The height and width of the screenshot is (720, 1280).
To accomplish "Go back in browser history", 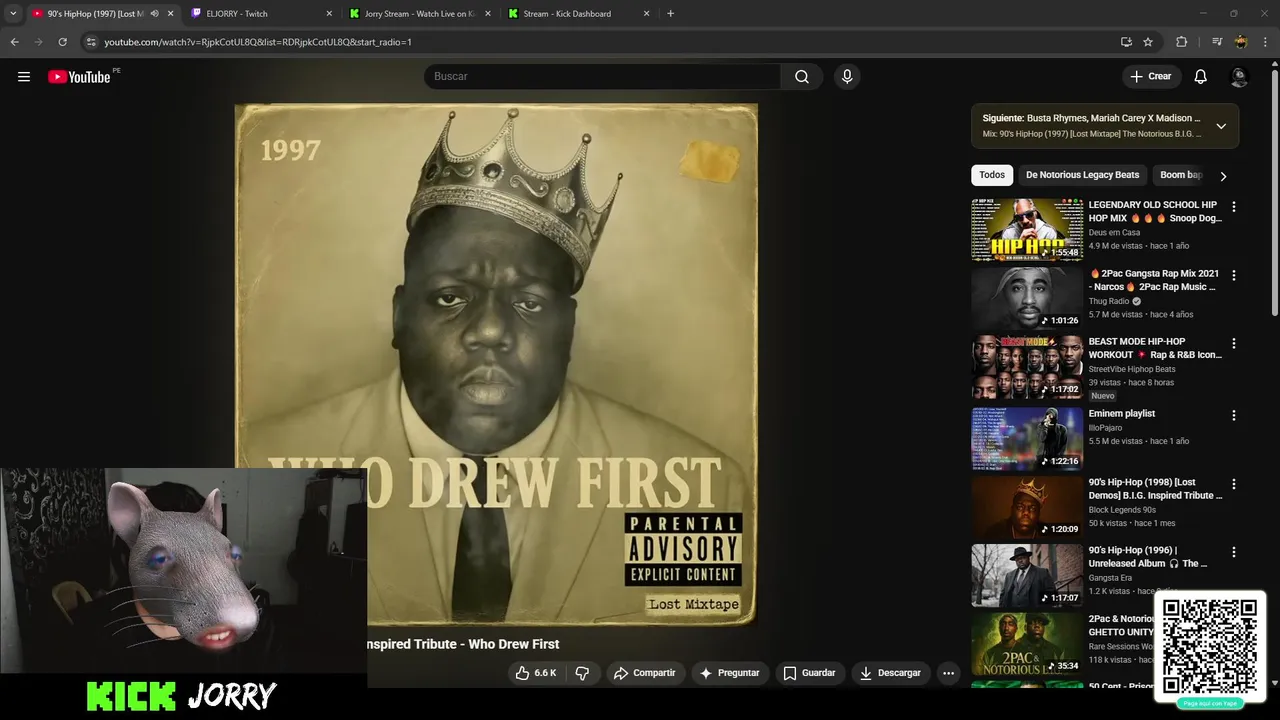I will tap(14, 42).
